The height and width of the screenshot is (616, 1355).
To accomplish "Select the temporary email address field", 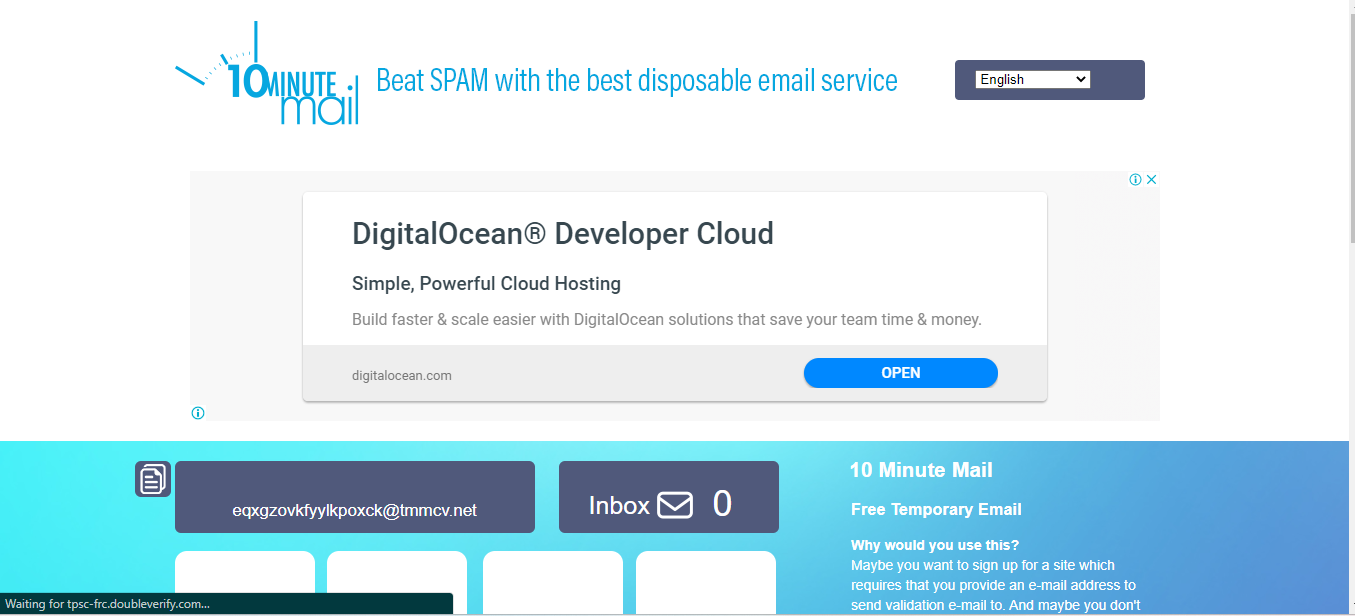I will tap(355, 497).
